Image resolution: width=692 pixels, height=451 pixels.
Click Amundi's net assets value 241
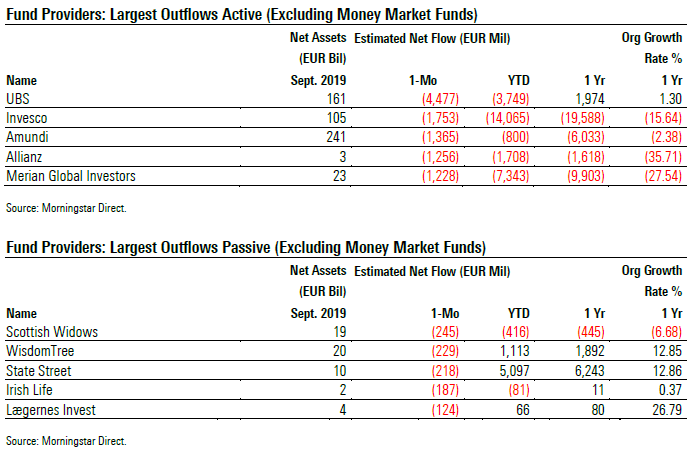[x=331, y=136]
